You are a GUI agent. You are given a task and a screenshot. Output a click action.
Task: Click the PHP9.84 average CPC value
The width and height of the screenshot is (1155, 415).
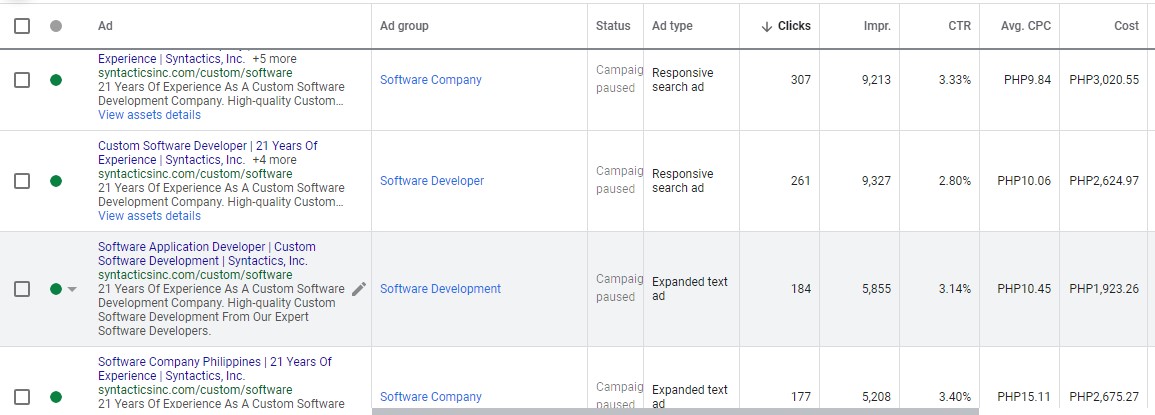[1028, 80]
